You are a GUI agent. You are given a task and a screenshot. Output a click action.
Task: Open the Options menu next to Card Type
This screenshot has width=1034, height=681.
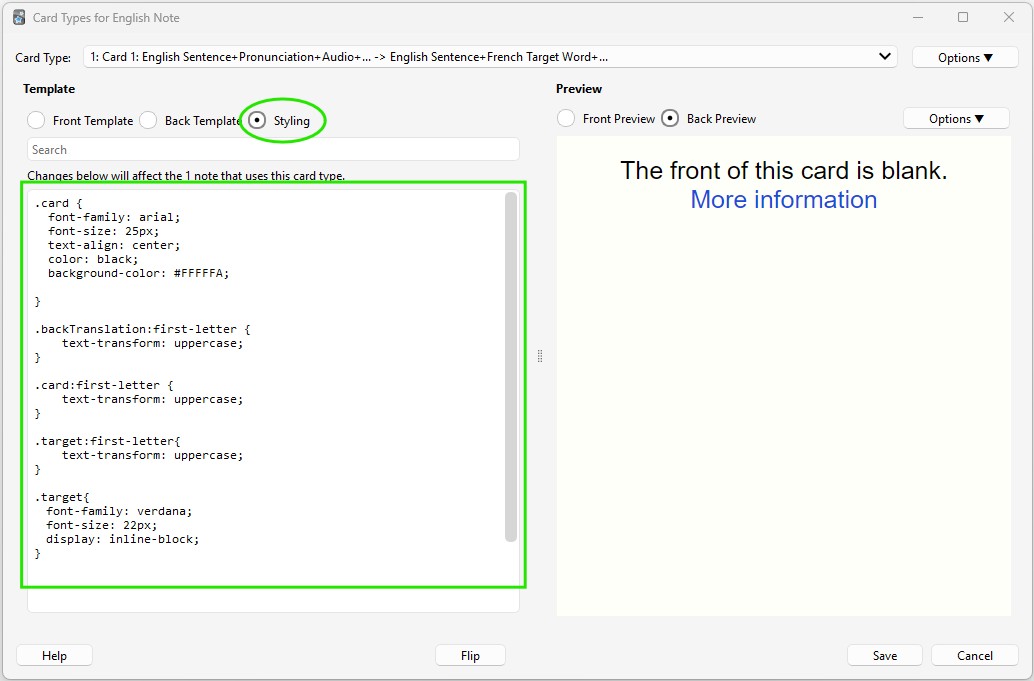point(965,57)
